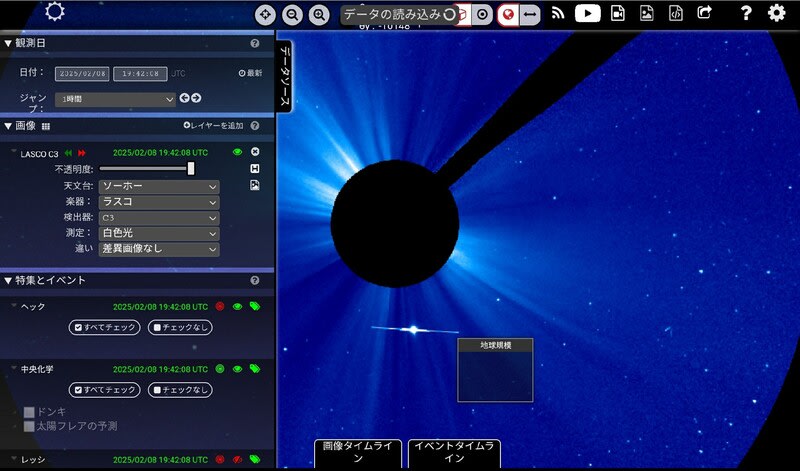Jump forward in time with right arrow
This screenshot has width=800, height=471.
click(x=196, y=98)
